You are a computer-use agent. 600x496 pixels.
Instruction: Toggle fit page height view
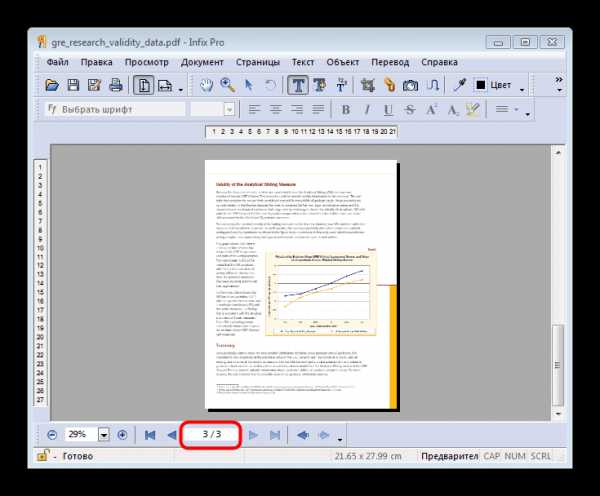point(143,85)
